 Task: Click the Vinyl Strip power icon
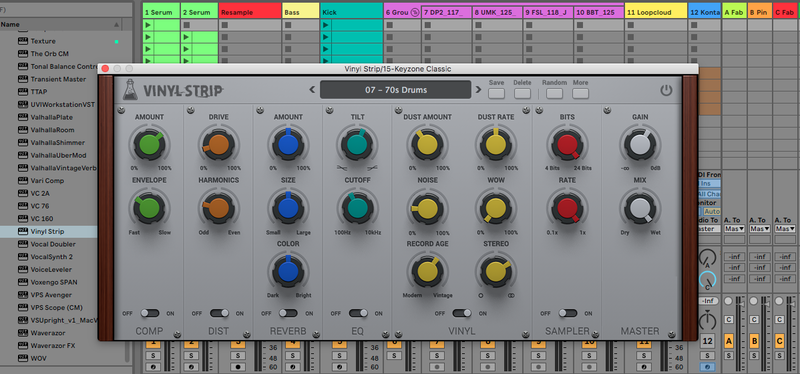click(x=666, y=90)
